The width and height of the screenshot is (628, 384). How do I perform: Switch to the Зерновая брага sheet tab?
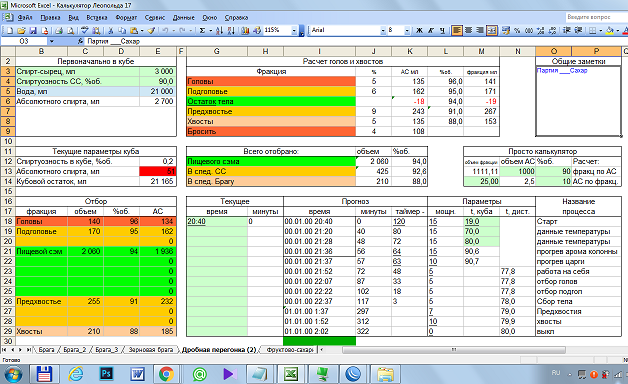tap(151, 350)
